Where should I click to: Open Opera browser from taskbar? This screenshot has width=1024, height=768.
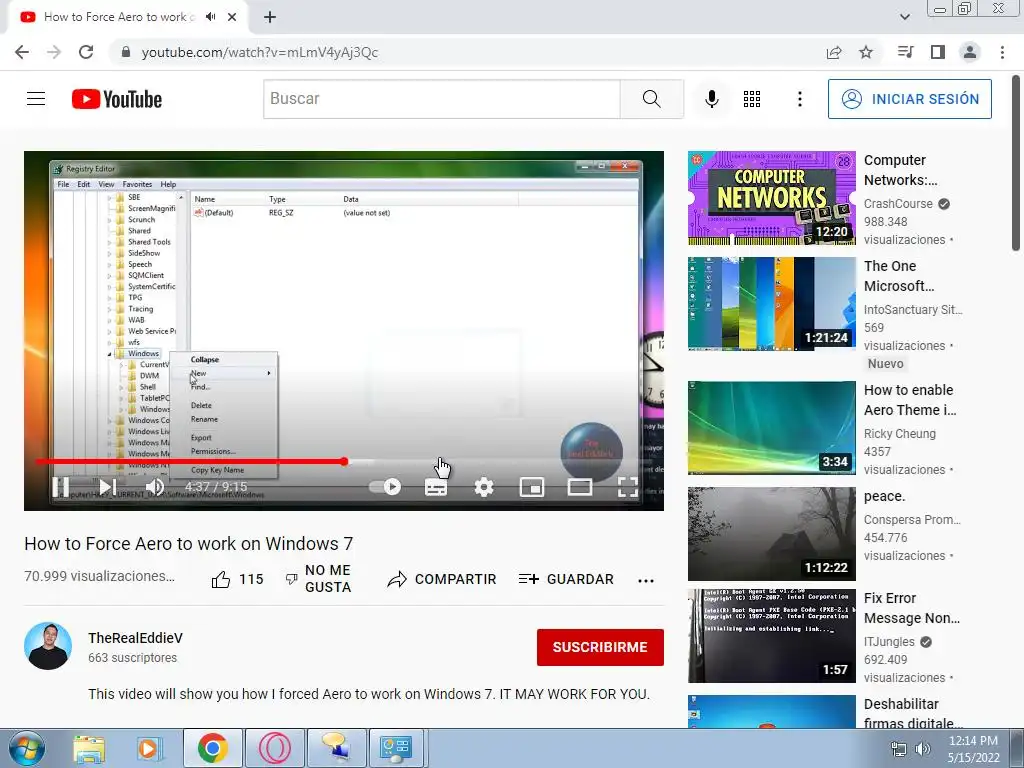click(x=275, y=748)
